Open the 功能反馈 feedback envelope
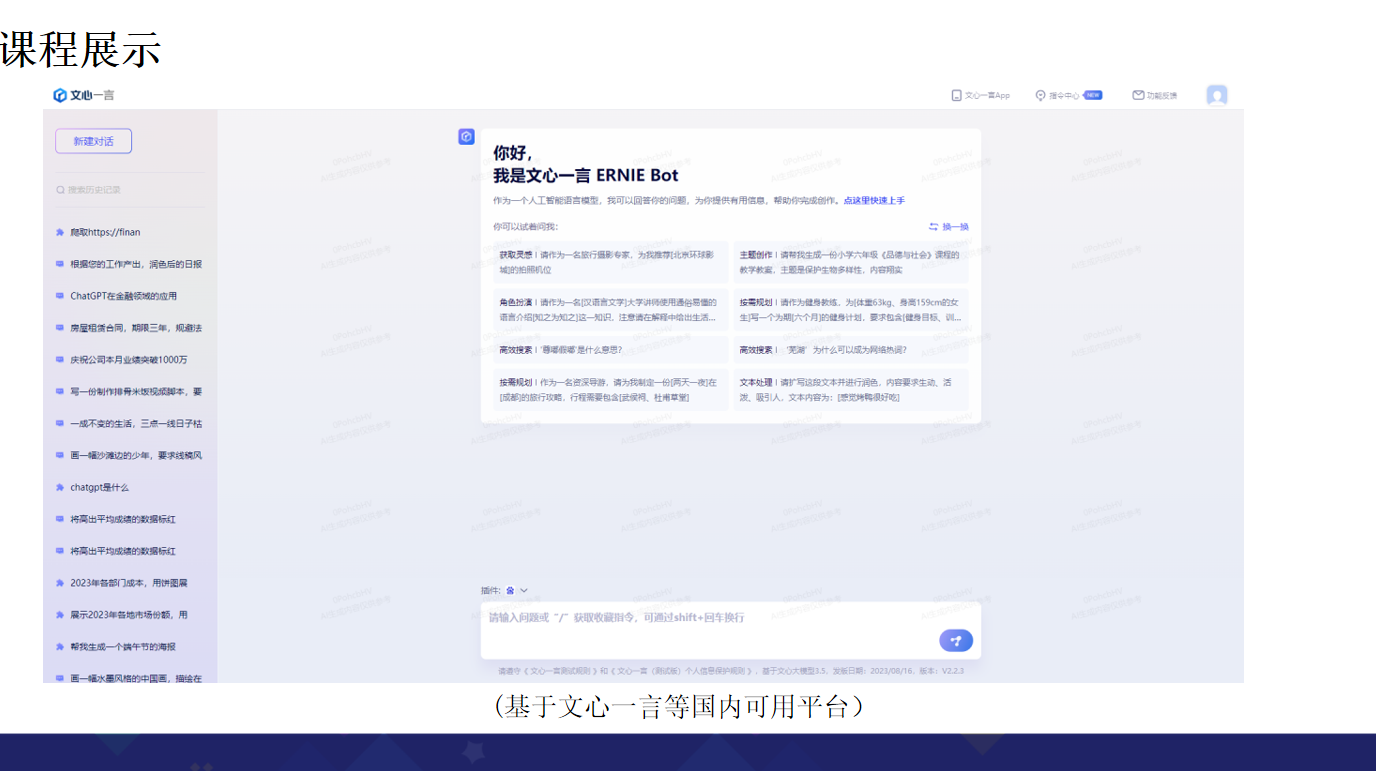This screenshot has width=1376, height=771. (1154, 95)
